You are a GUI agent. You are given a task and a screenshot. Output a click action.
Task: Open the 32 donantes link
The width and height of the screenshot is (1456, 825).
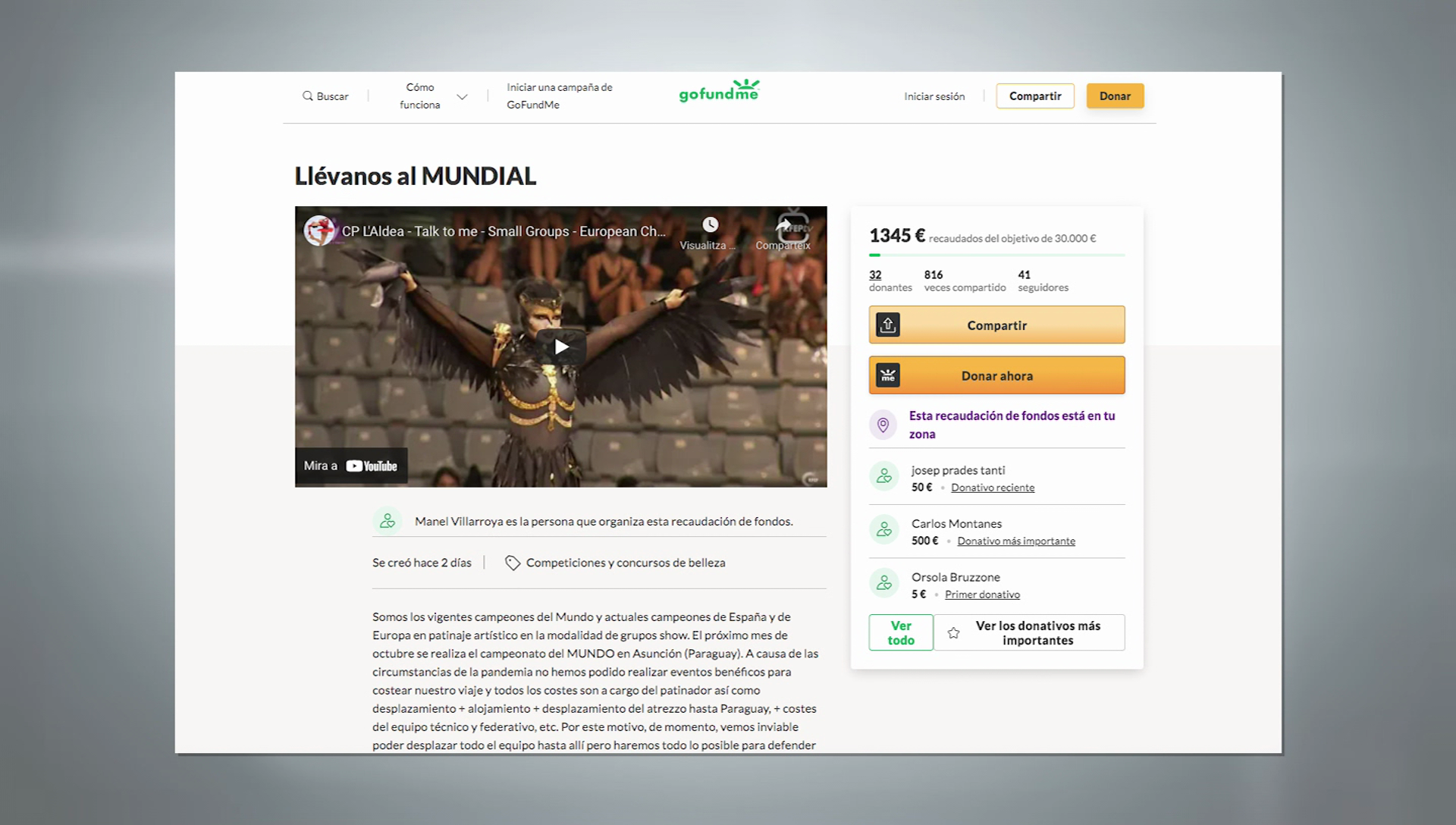[x=890, y=281]
